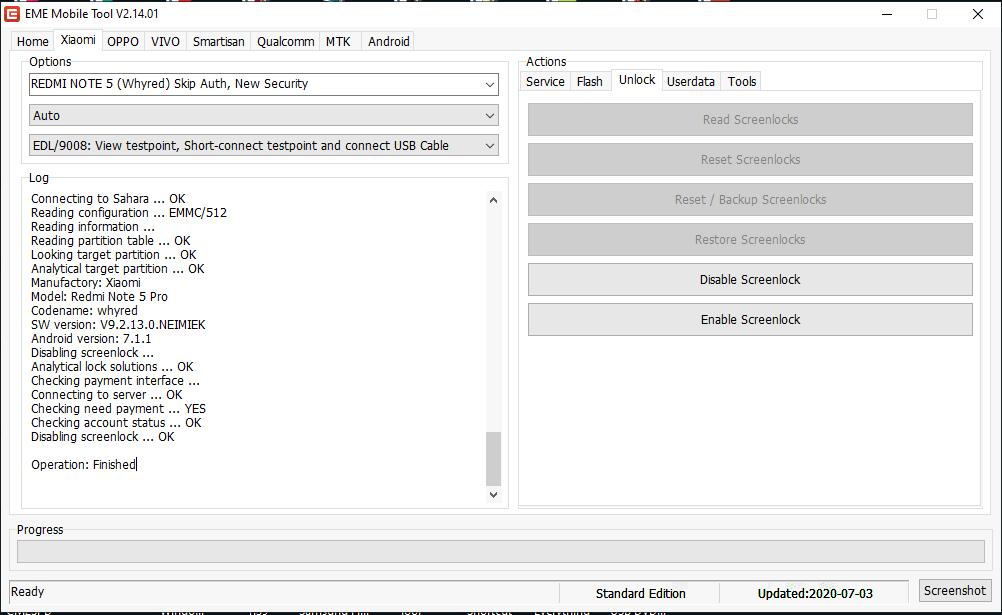
Task: Click the Read Screenlocks button
Action: click(750, 120)
